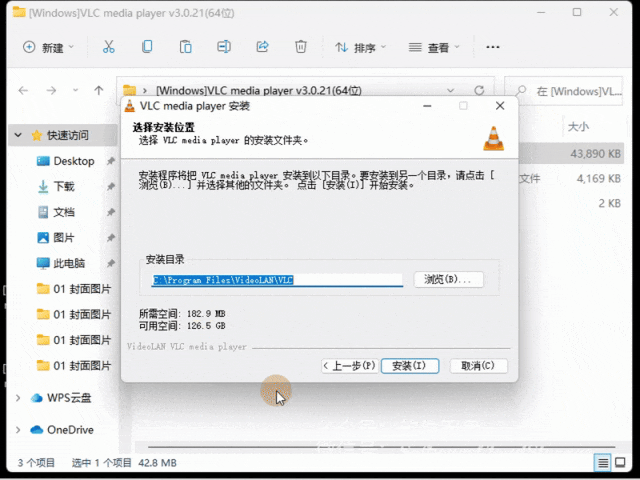
Task: Switch to details view icon in status bar
Action: (602, 463)
